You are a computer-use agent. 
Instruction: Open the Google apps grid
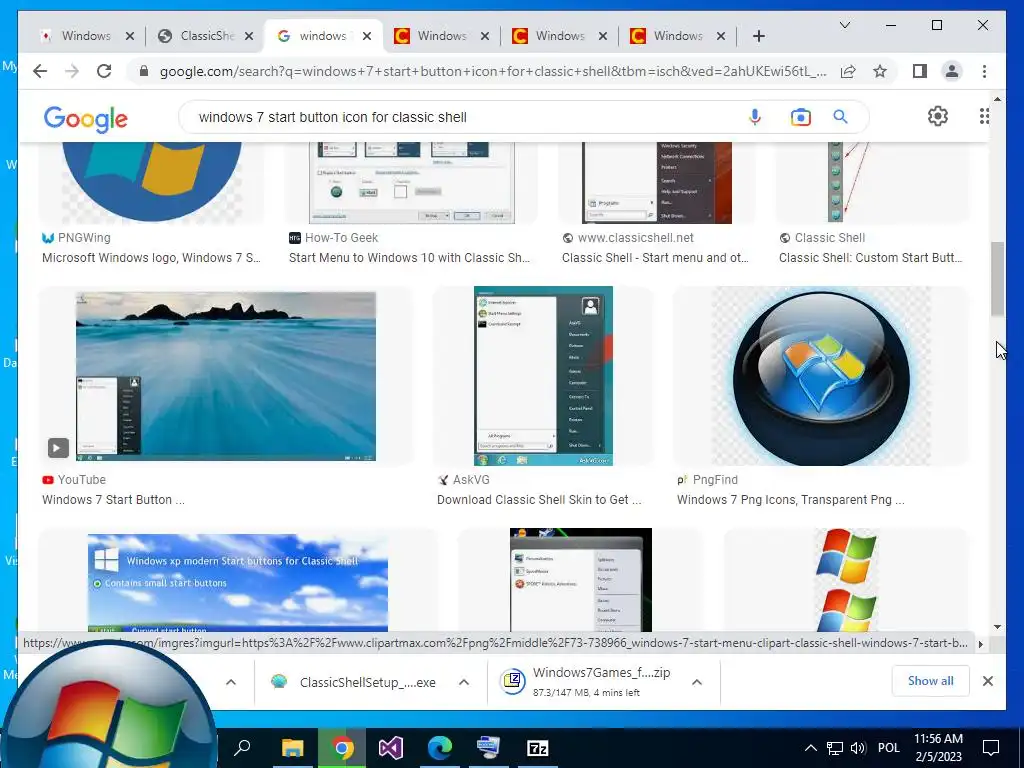(984, 116)
